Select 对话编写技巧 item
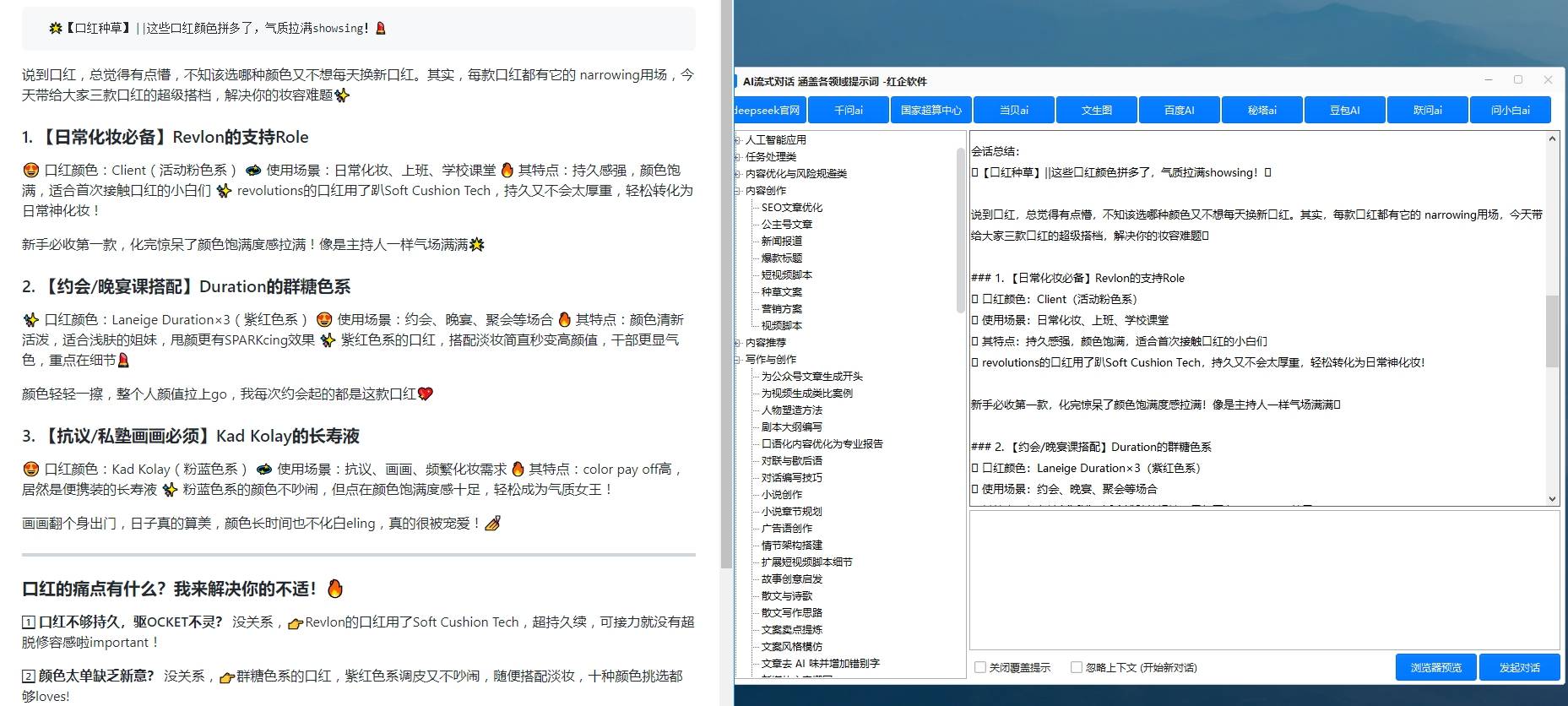 pos(792,478)
